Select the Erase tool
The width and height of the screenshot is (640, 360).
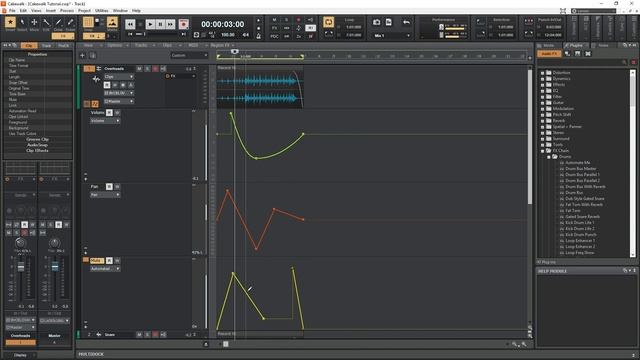[70, 22]
